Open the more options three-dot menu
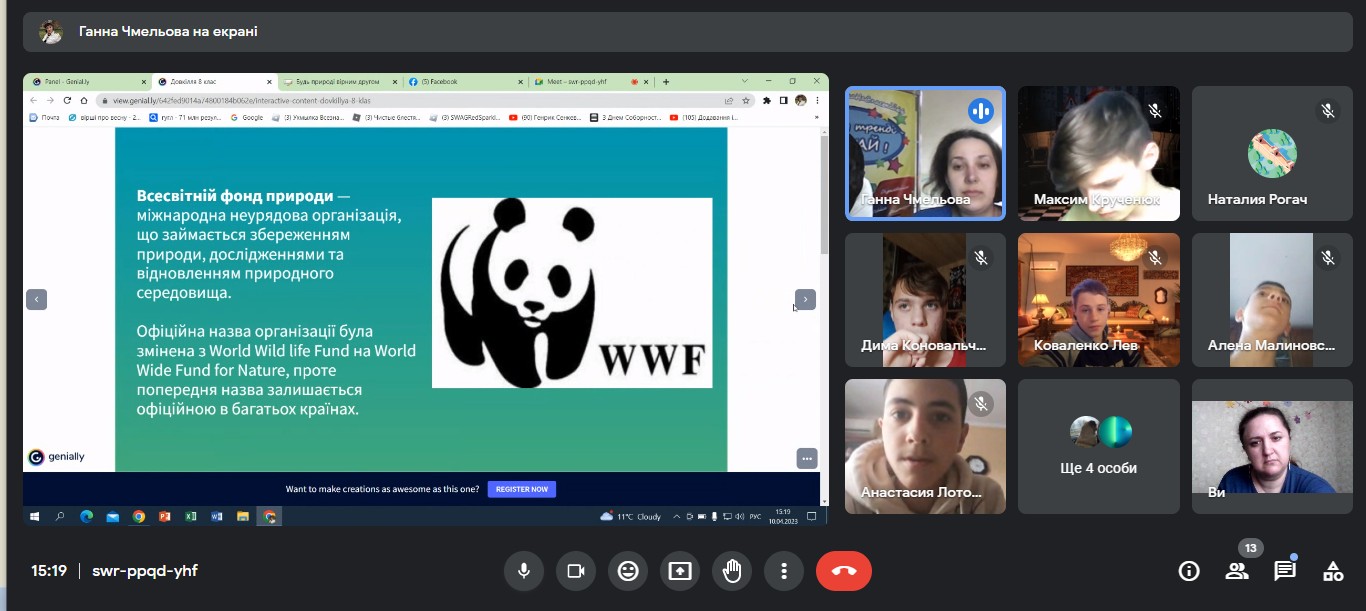 point(784,571)
